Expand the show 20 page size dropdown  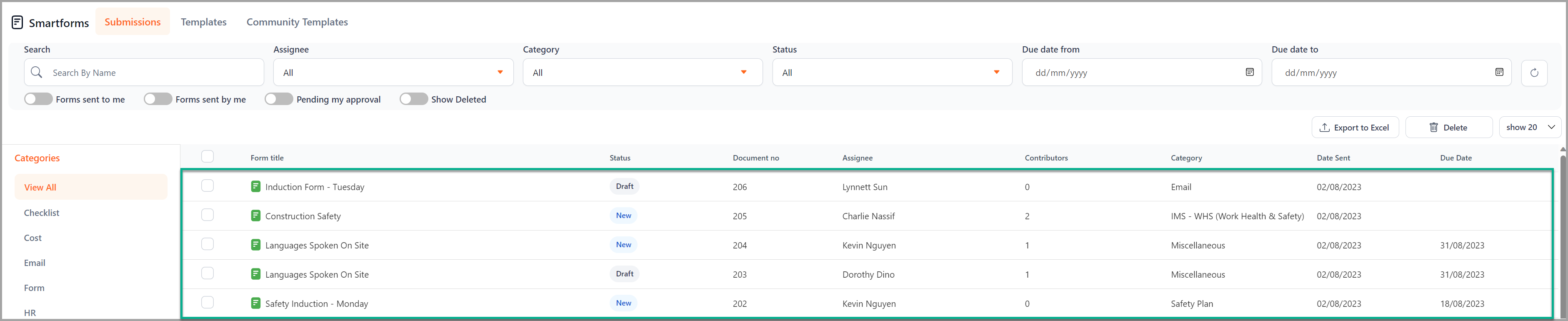(1530, 127)
